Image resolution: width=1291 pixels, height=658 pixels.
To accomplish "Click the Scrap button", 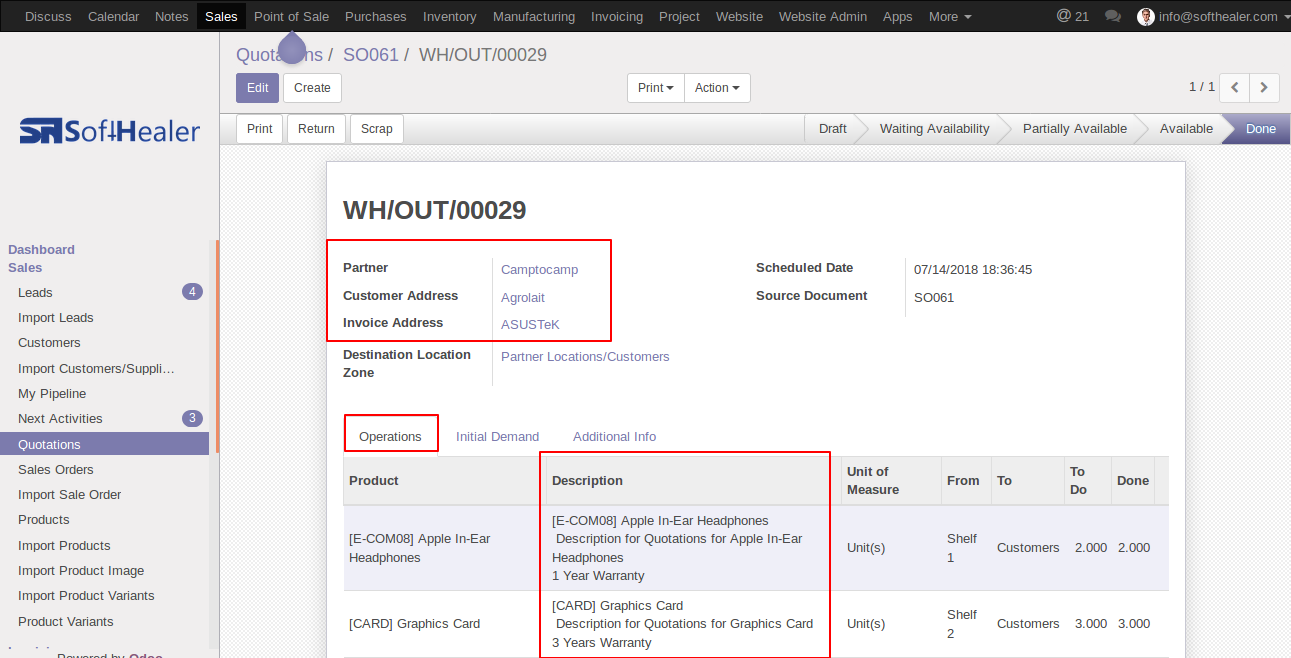I will point(377,129).
